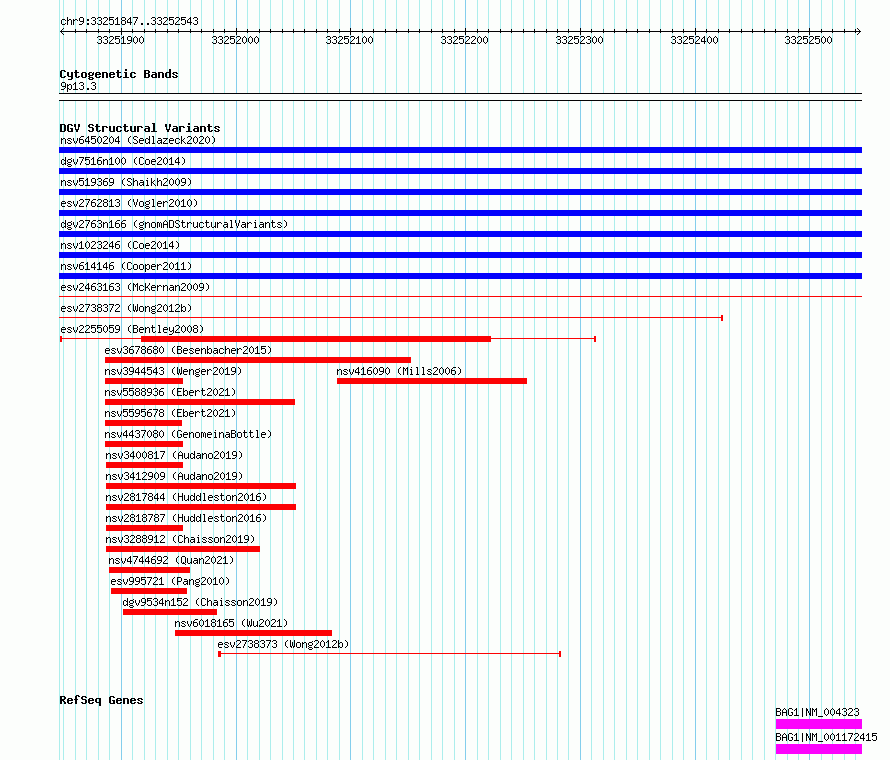
Task: Click the nsv416090 (Mills2006) label
Action: (399, 371)
